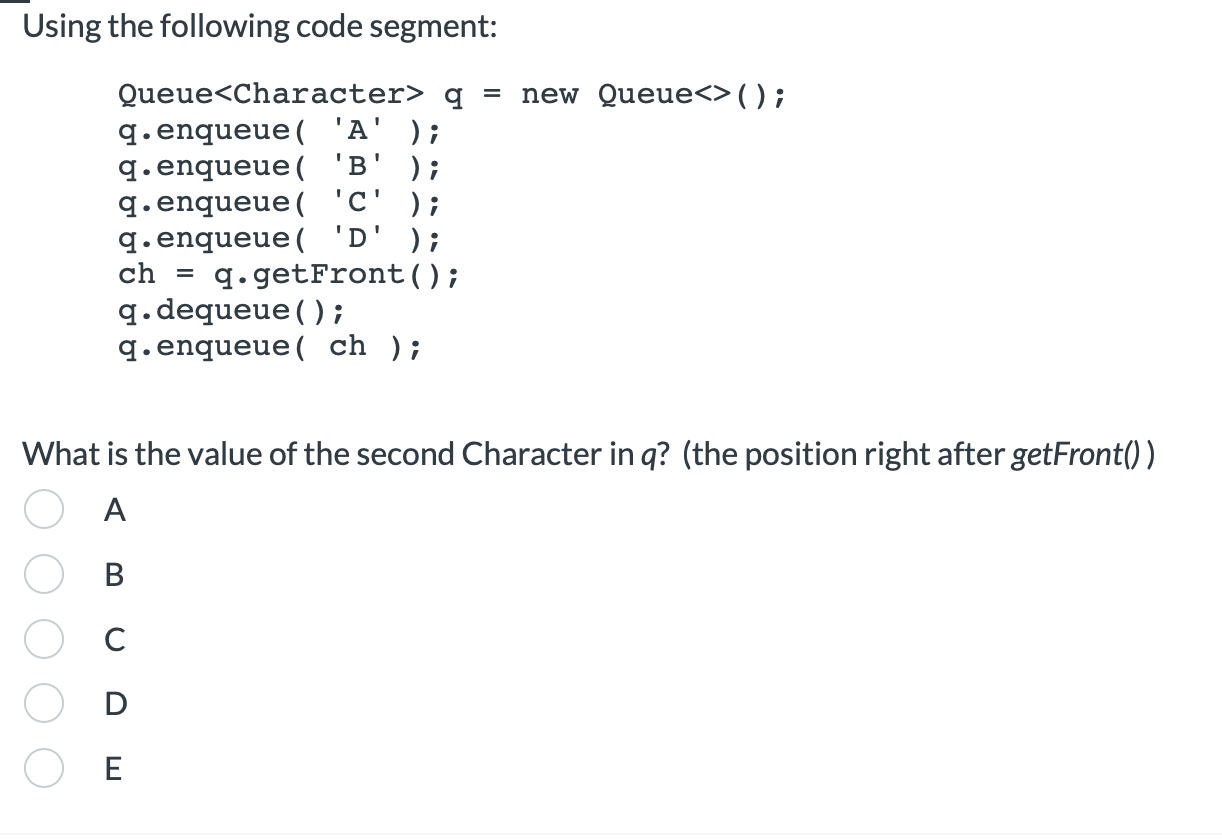Select answer choice E

point(44,769)
